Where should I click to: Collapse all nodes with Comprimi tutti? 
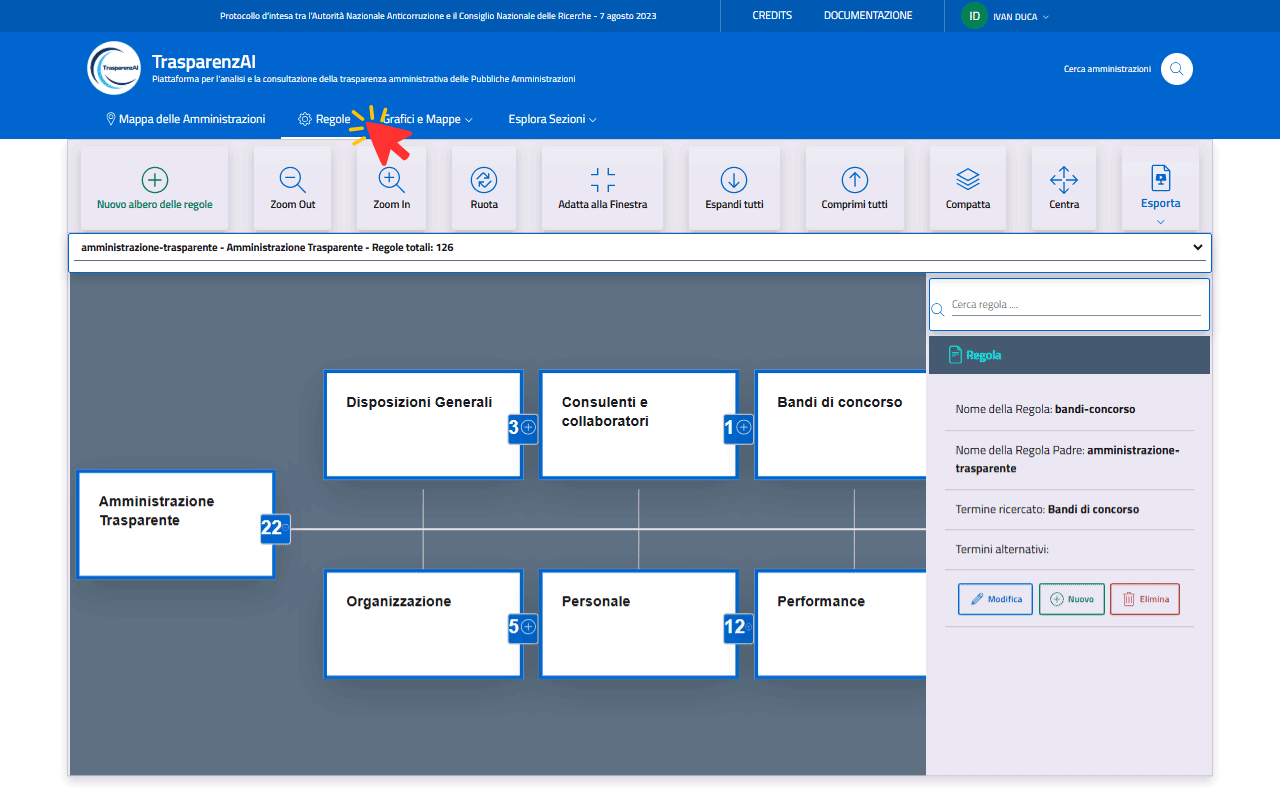tap(854, 180)
